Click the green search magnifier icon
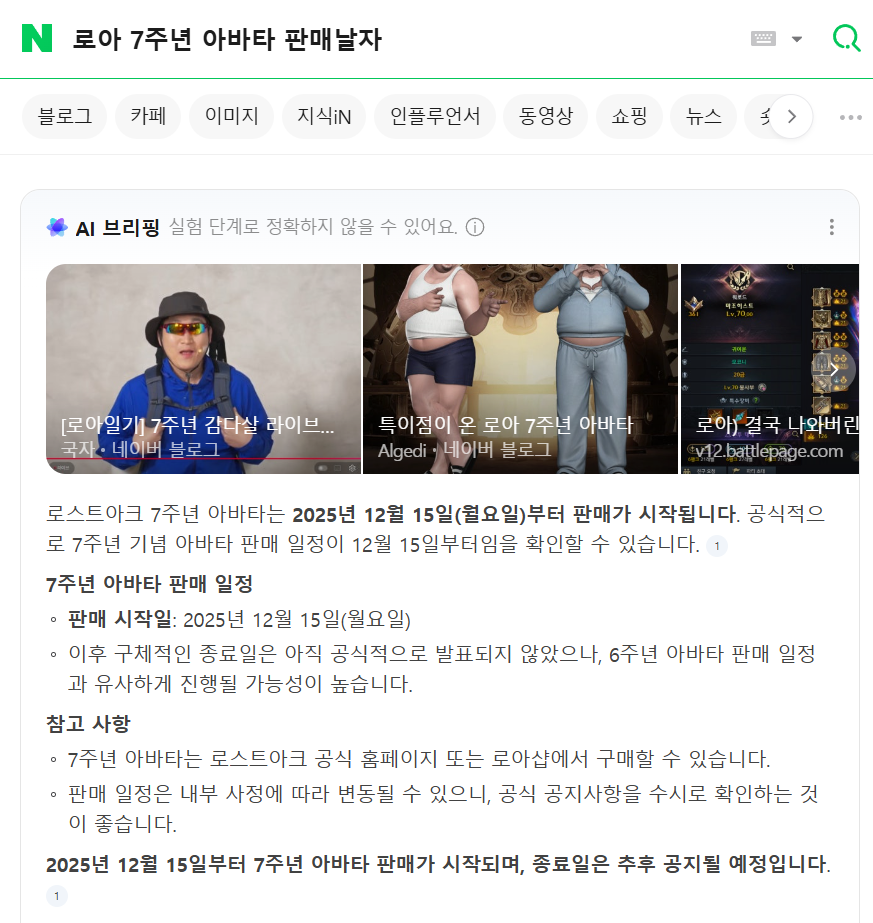Screen dimensions: 873x923 pyautogui.click(x=847, y=38)
